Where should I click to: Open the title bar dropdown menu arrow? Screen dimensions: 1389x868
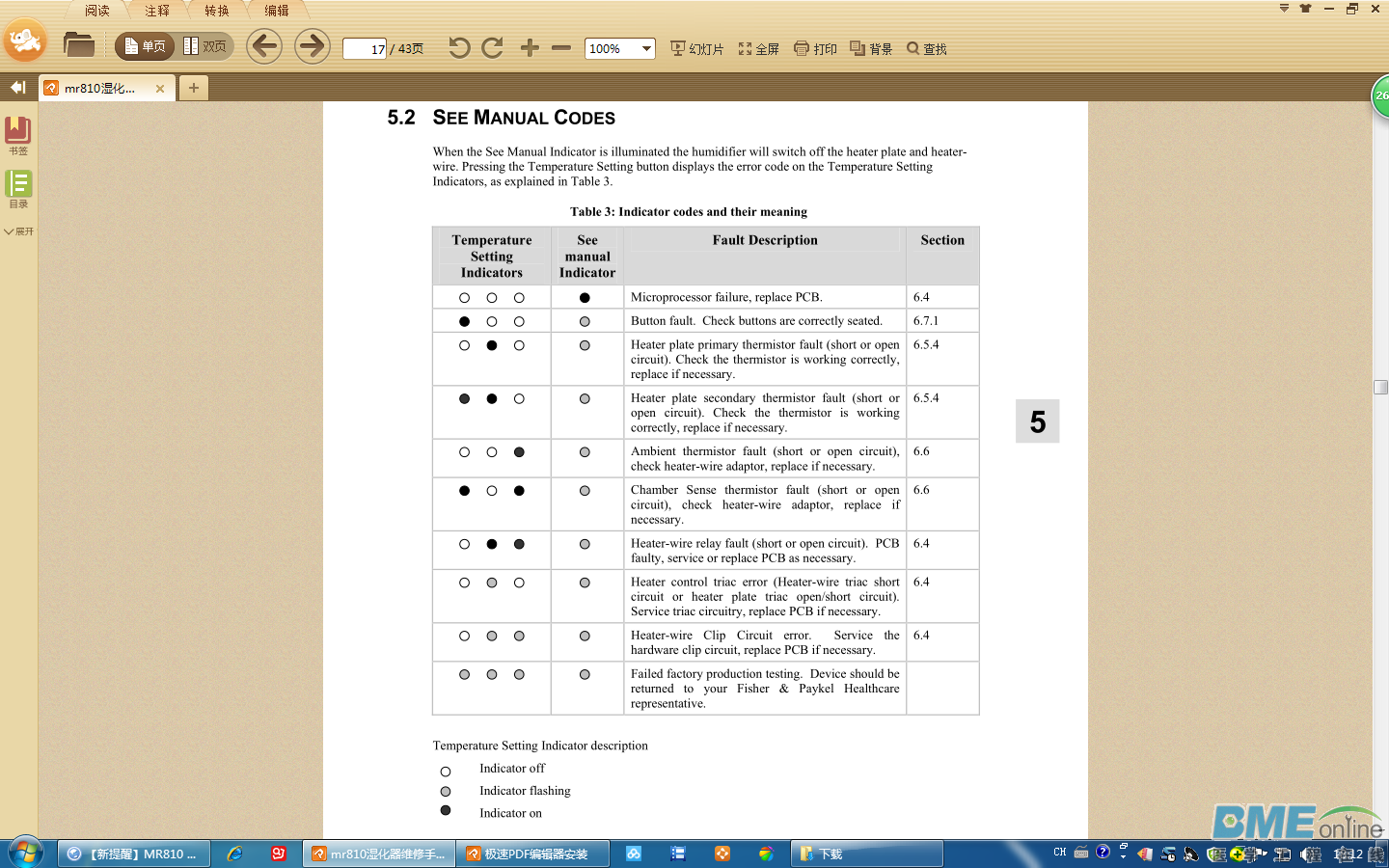[1284, 9]
